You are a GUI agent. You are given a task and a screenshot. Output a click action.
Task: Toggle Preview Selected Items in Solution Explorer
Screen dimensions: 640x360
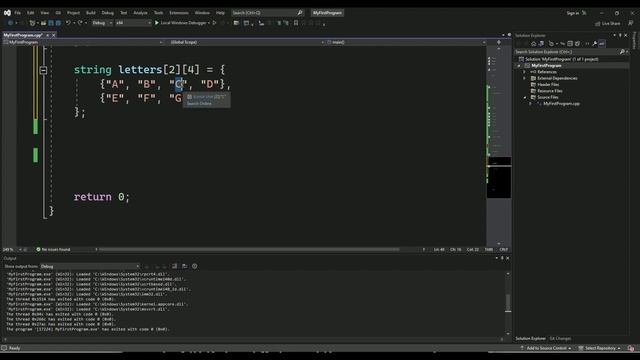602,44
